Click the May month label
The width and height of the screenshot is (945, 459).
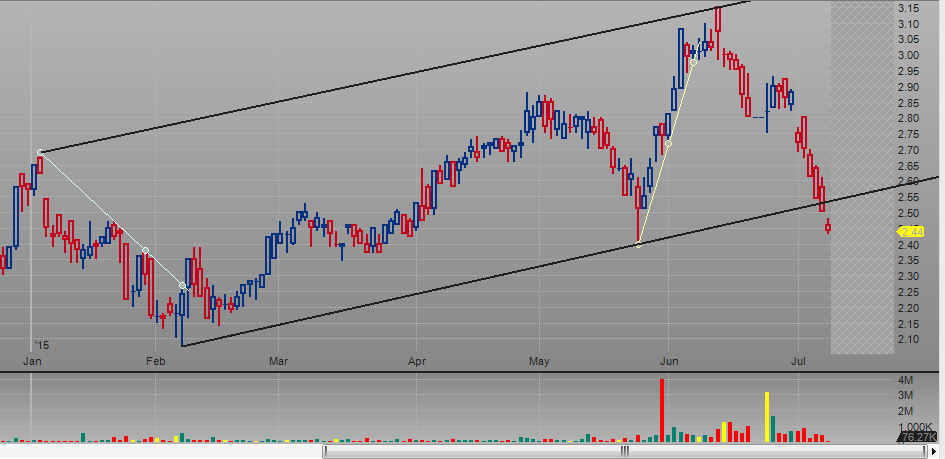[x=539, y=361]
